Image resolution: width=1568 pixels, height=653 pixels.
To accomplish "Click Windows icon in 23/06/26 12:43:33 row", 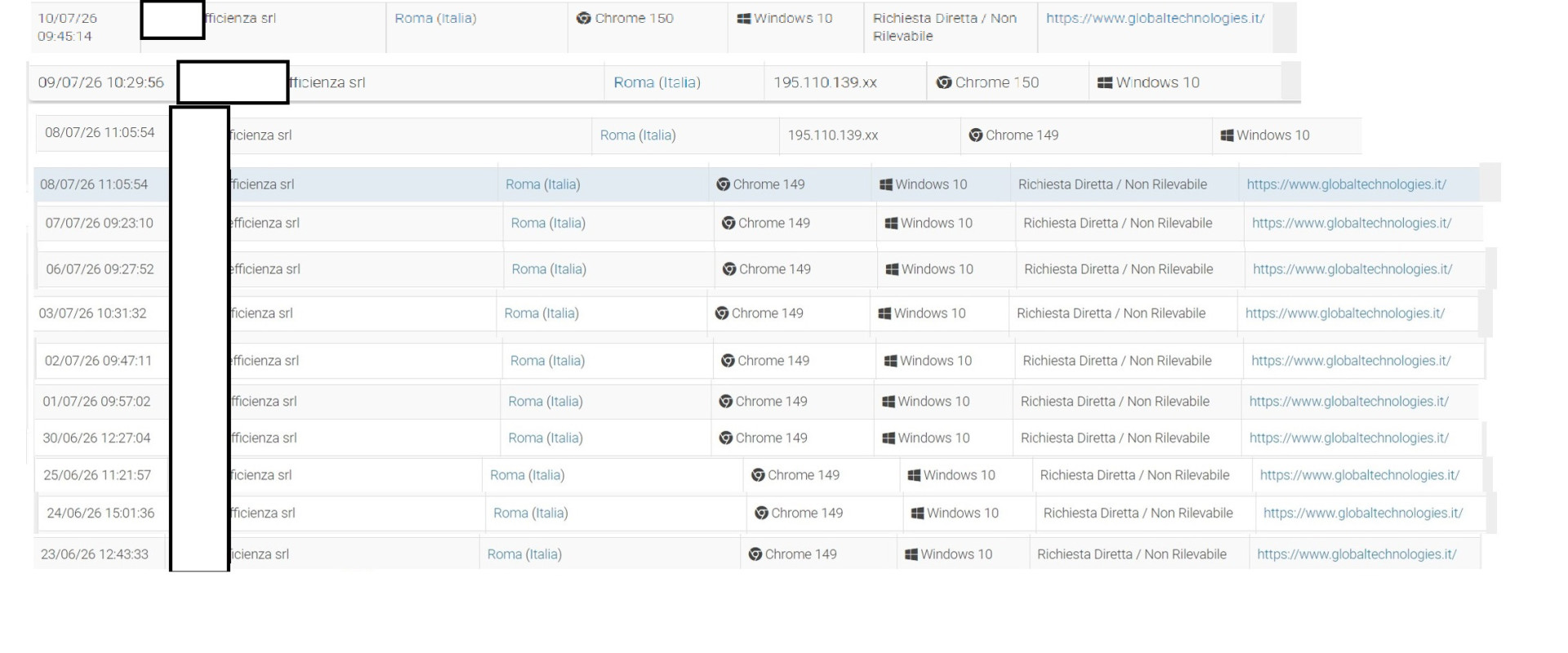I will 911,554.
